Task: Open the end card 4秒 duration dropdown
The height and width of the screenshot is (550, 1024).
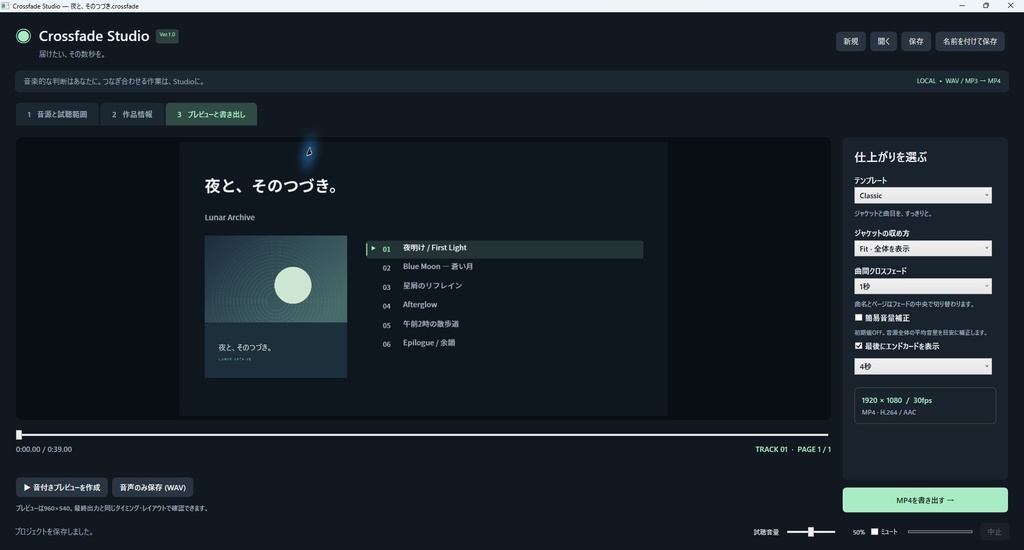Action: pos(923,366)
